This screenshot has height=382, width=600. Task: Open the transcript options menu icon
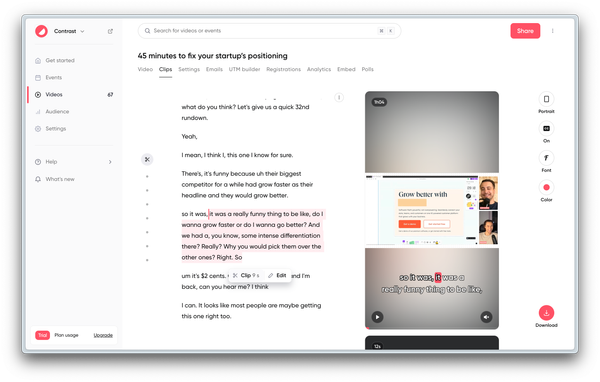[x=339, y=98]
